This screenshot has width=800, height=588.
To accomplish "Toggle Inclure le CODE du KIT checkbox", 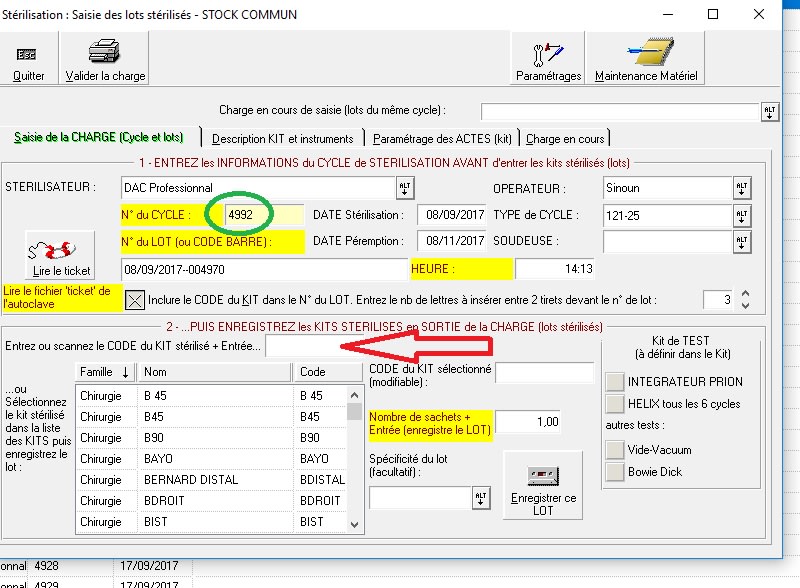I will 135,300.
